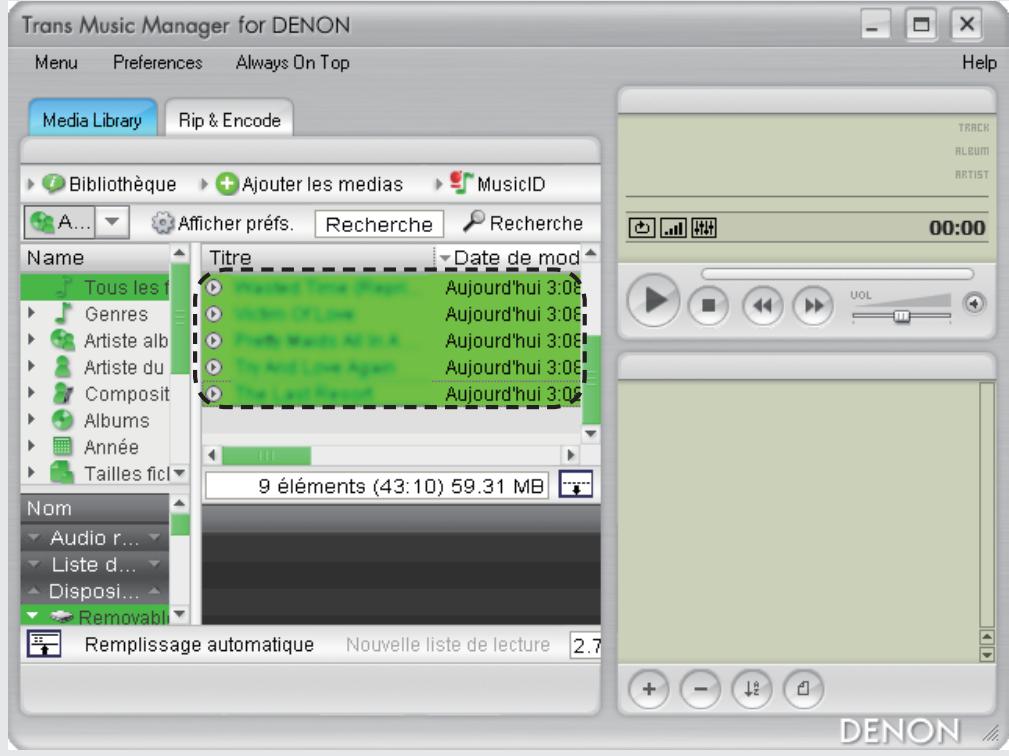Start playback with the Play button
1009x756 pixels.
[x=653, y=300]
